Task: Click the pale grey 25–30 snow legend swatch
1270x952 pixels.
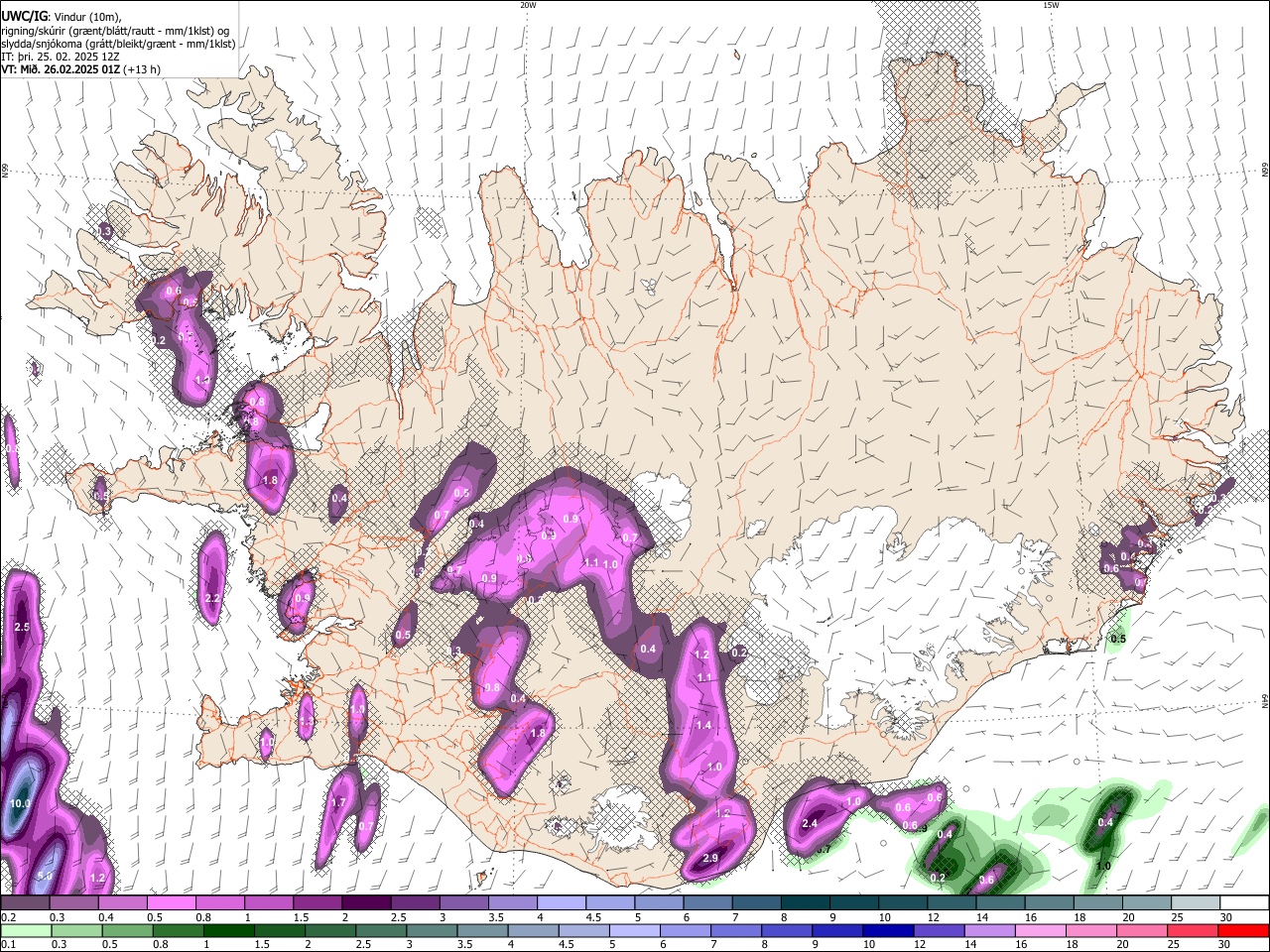Action: tap(1195, 902)
